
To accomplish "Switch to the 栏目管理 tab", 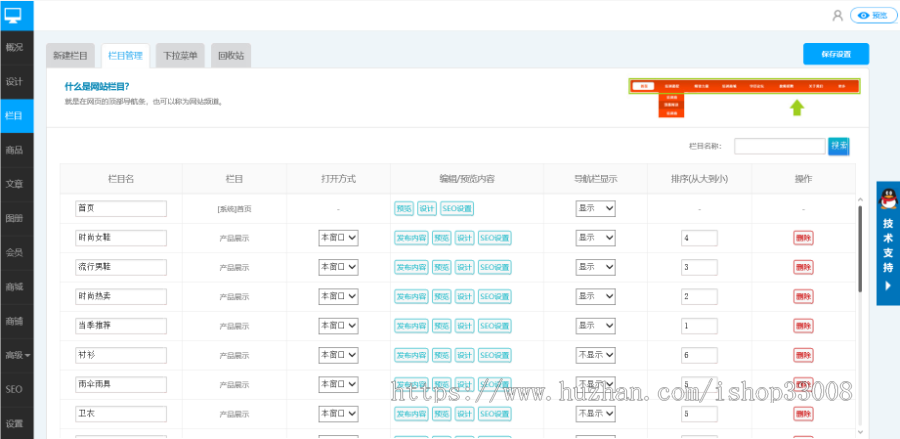I will pos(125,56).
